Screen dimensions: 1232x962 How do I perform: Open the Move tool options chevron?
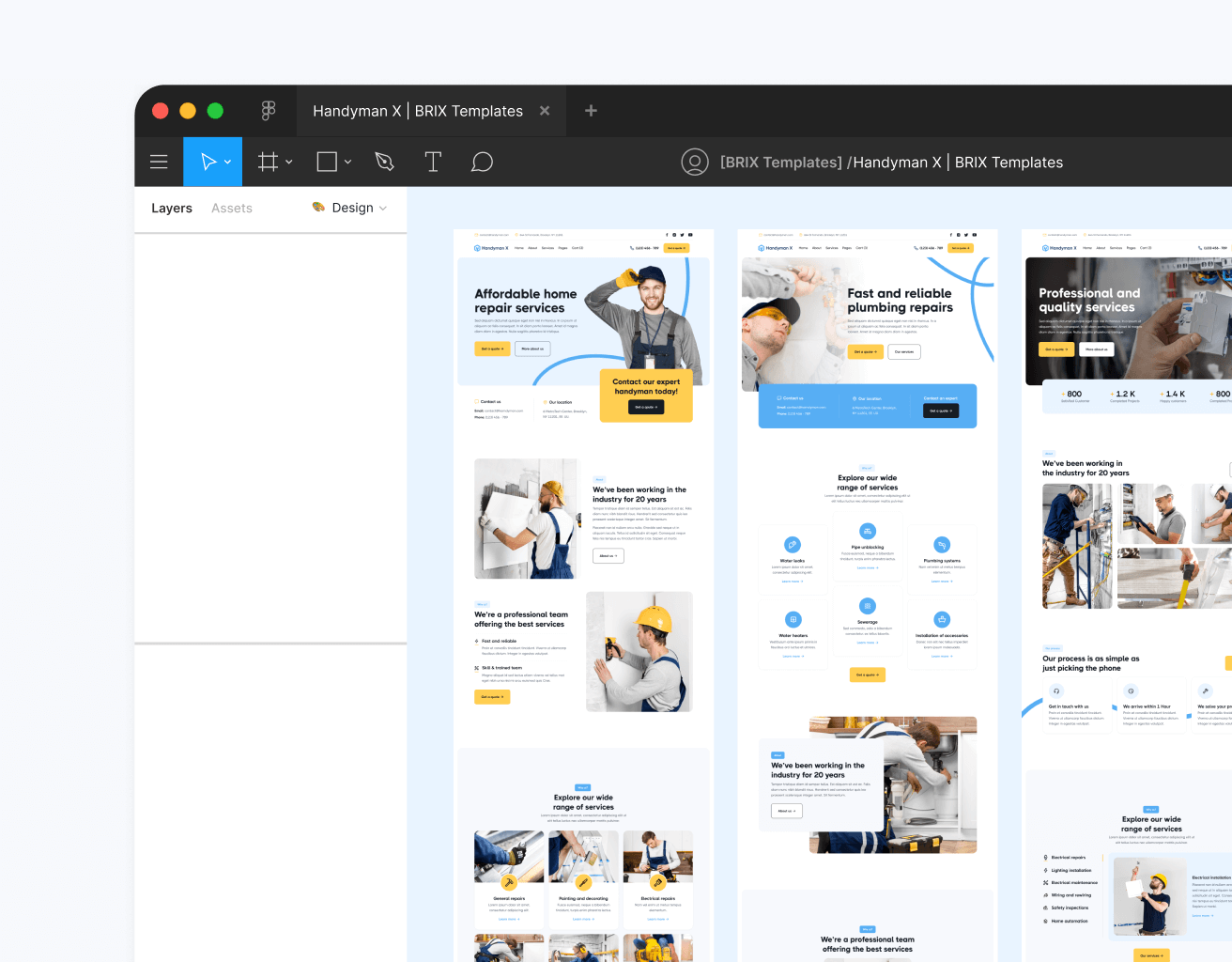click(x=226, y=161)
